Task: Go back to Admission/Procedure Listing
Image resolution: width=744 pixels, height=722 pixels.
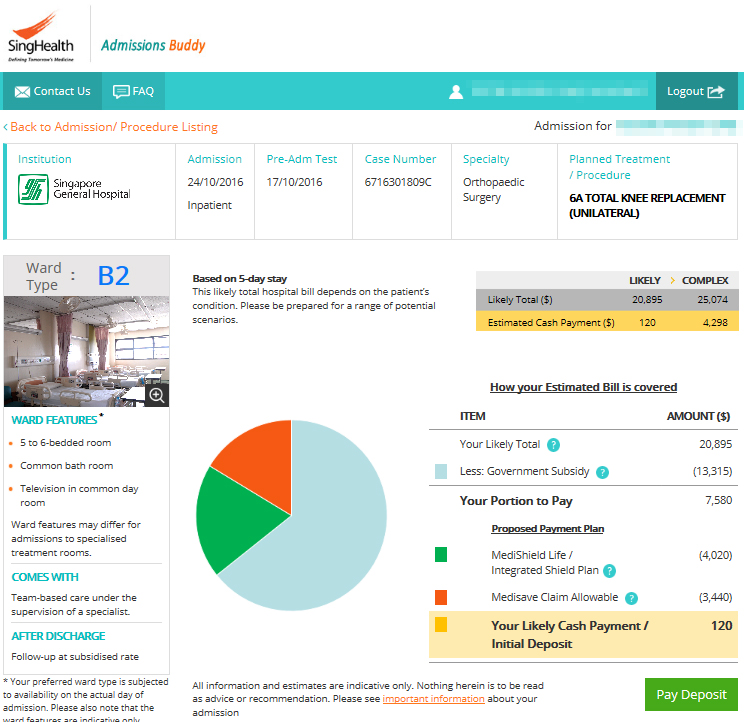Action: (111, 127)
